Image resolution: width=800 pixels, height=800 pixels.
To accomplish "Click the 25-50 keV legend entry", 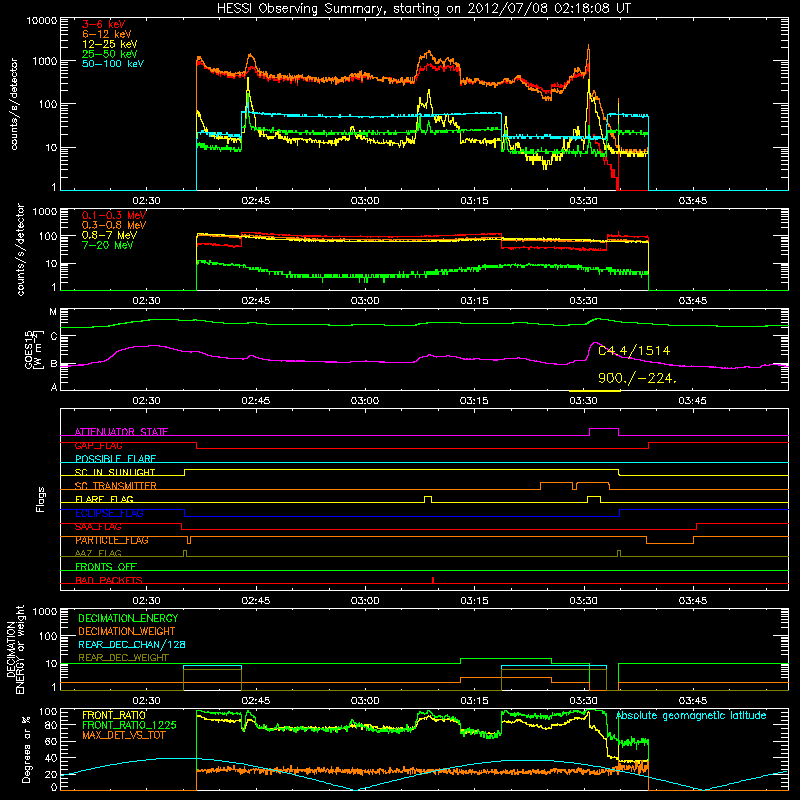I will (110, 54).
